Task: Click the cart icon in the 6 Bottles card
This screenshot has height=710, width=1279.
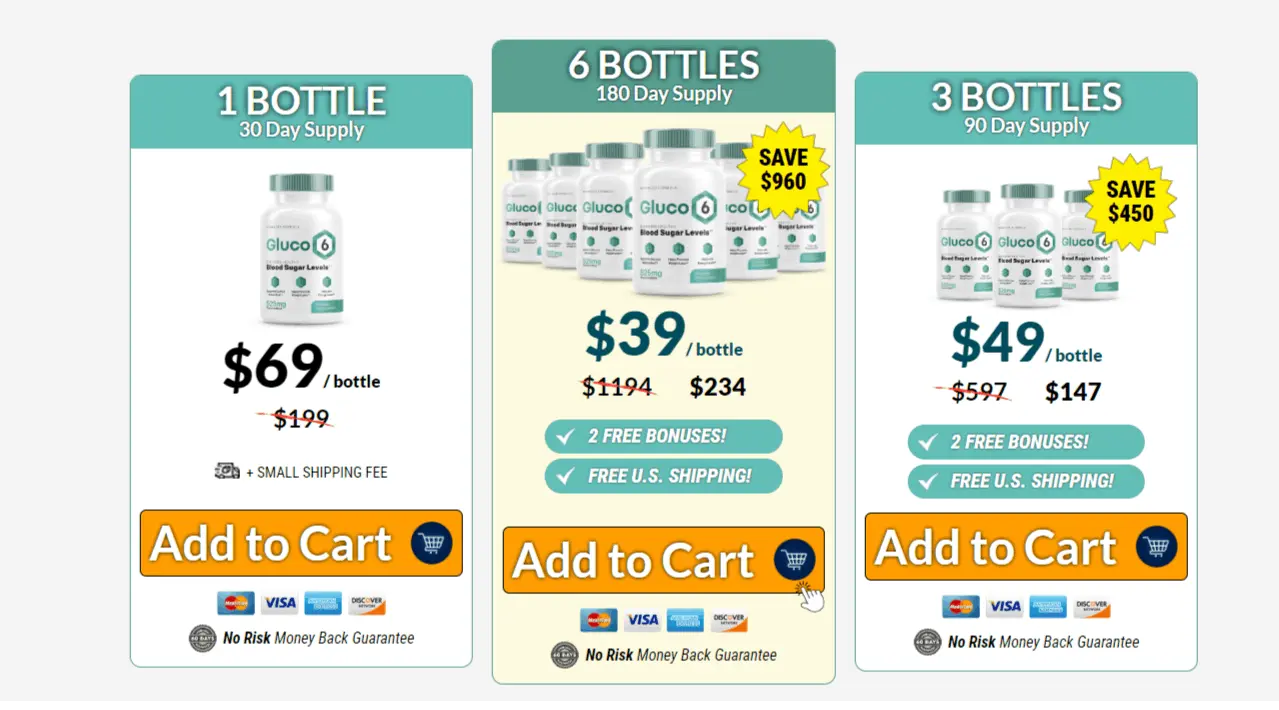Action: click(x=795, y=560)
